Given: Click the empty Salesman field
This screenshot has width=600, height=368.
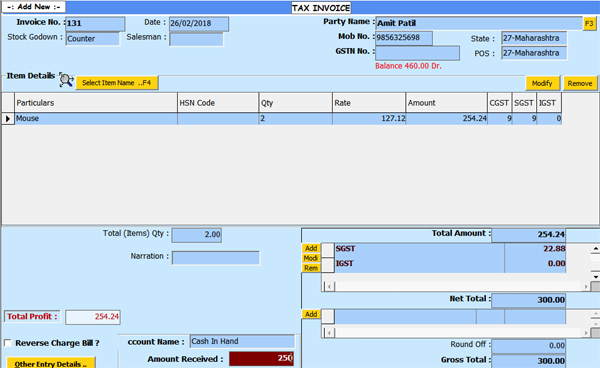Looking at the screenshot, I should pos(196,39).
